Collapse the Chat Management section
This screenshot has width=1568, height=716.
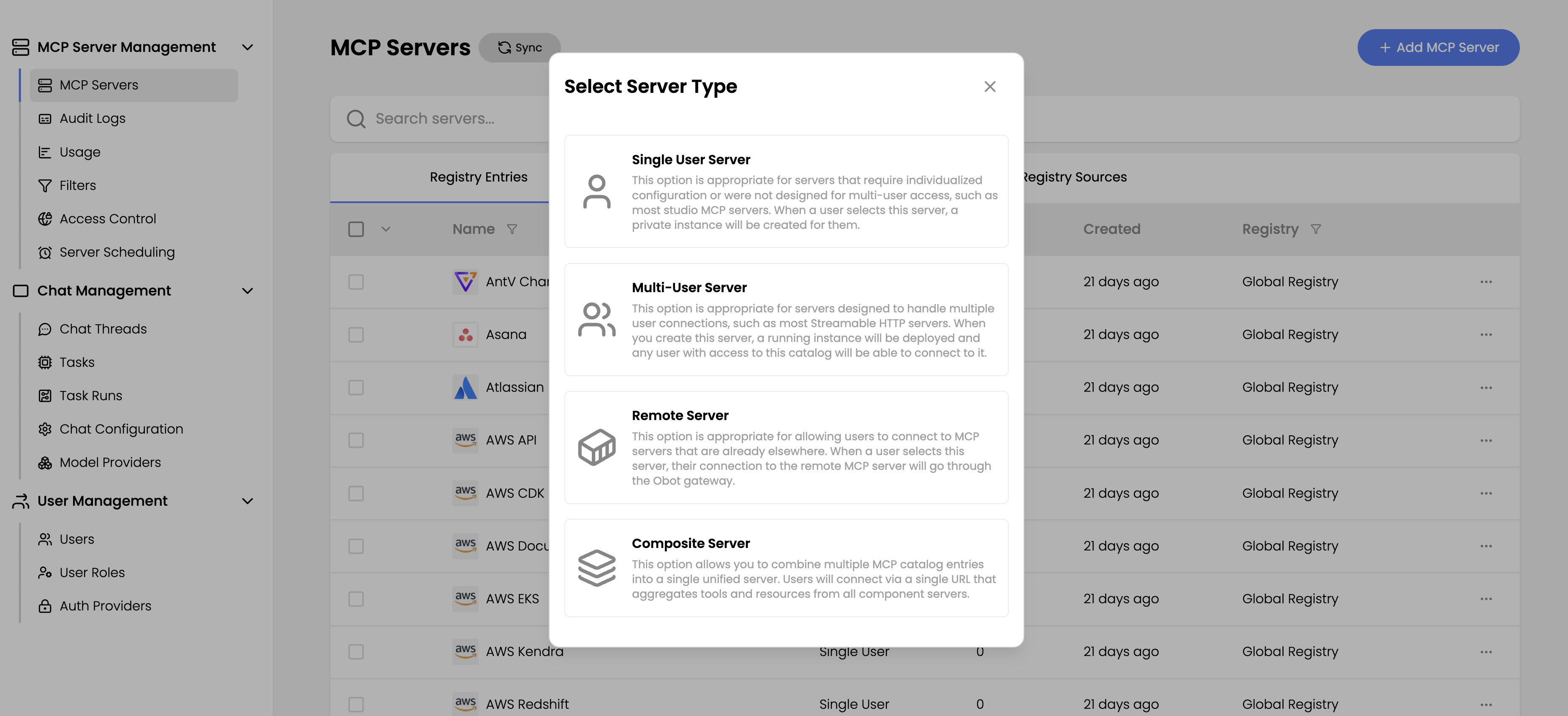(247, 291)
